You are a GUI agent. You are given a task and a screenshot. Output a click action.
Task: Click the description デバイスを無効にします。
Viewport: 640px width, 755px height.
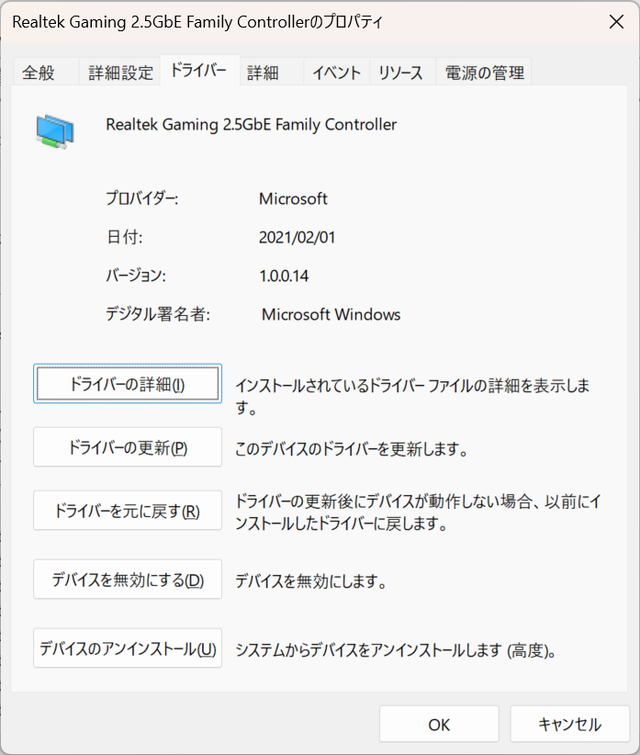click(x=311, y=581)
